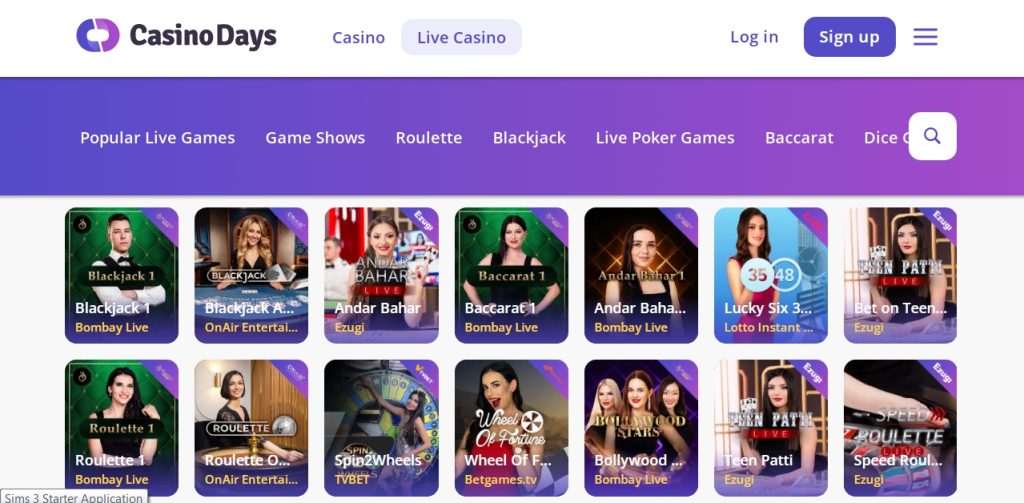
Task: Open the Spin2Wheels TVBET game tile
Action: (381, 428)
